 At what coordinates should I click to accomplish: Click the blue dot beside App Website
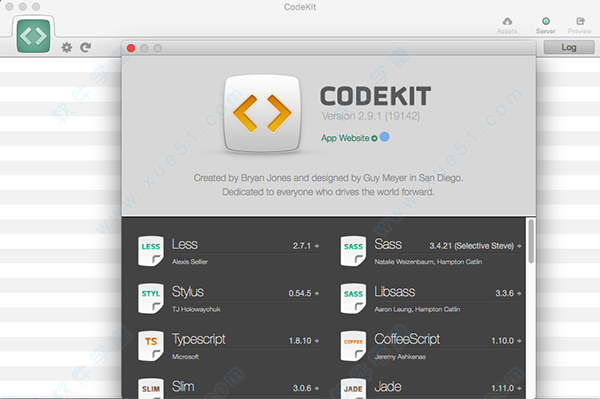[385, 137]
